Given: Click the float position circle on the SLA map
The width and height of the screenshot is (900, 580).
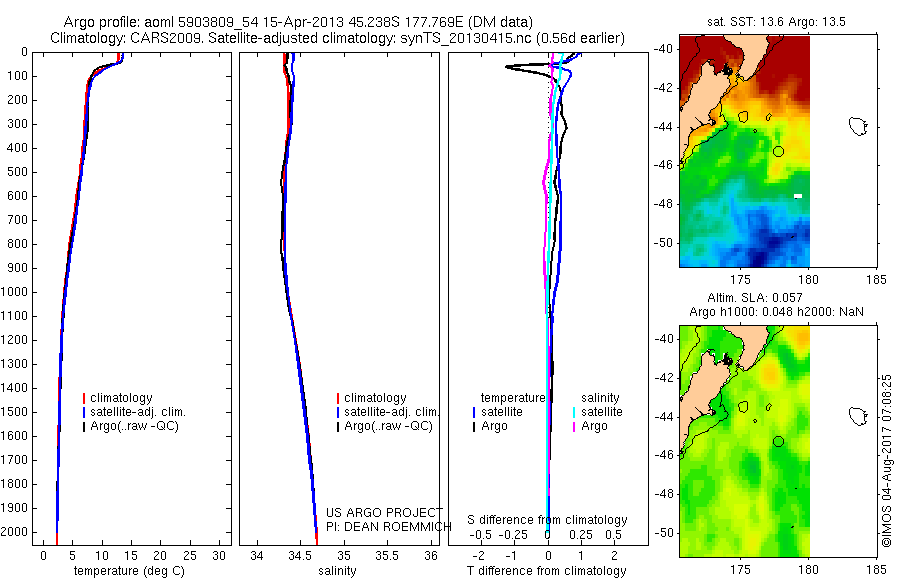Looking at the screenshot, I should tap(778, 442).
